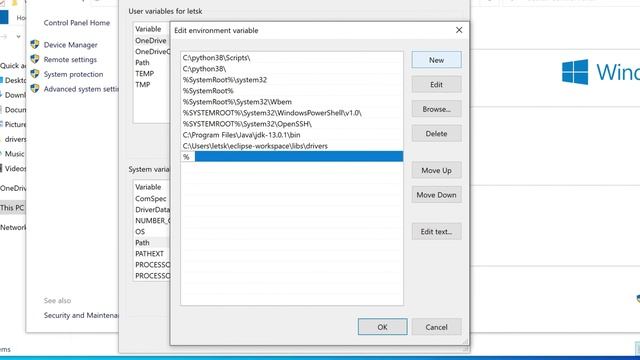The image size is (640, 360).
Task: Open the Security and Maintenance link
Action: click(x=81, y=316)
